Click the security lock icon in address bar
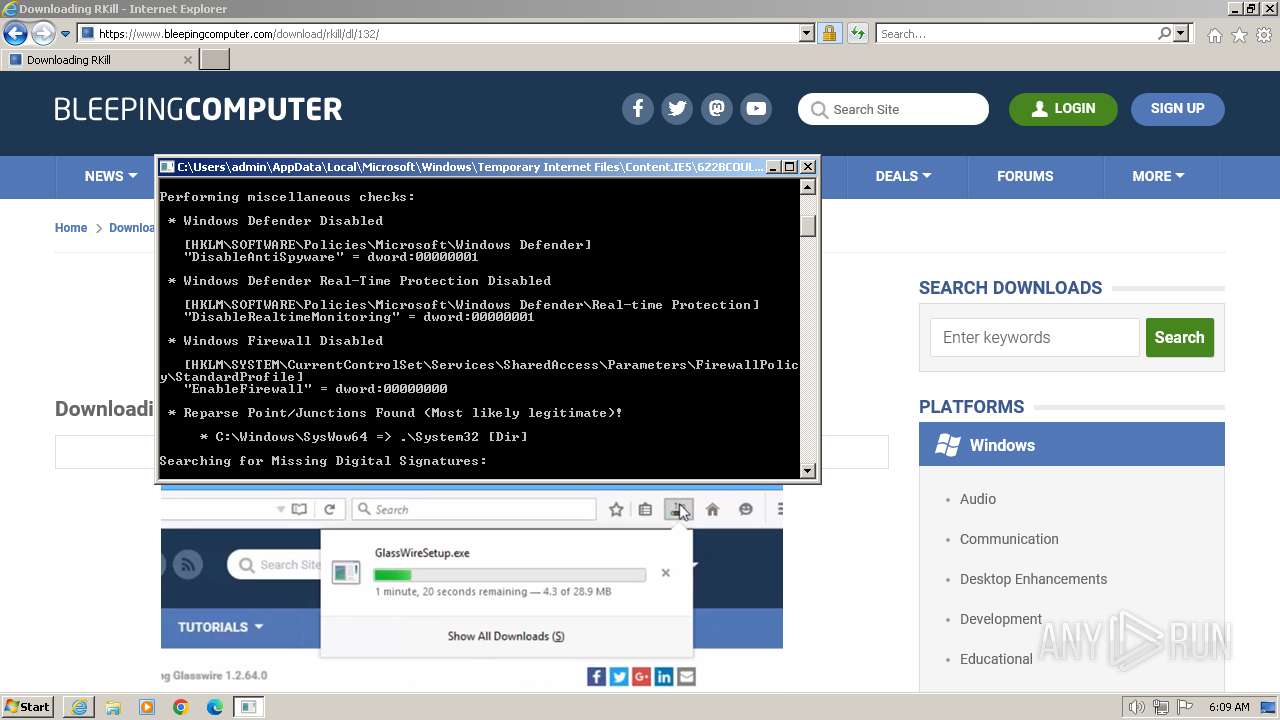 tap(829, 34)
